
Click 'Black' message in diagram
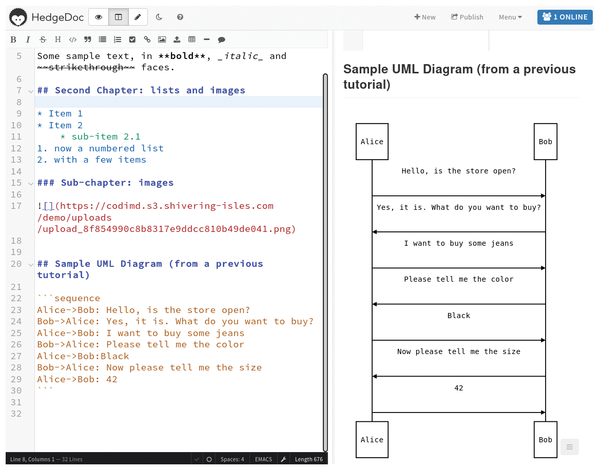(x=458, y=316)
